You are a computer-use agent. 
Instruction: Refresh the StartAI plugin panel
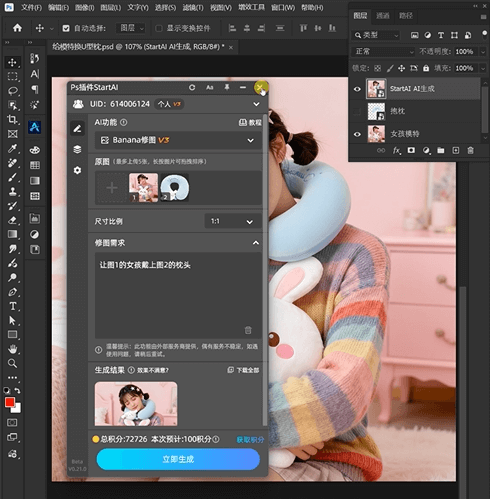pyautogui.click(x=192, y=88)
